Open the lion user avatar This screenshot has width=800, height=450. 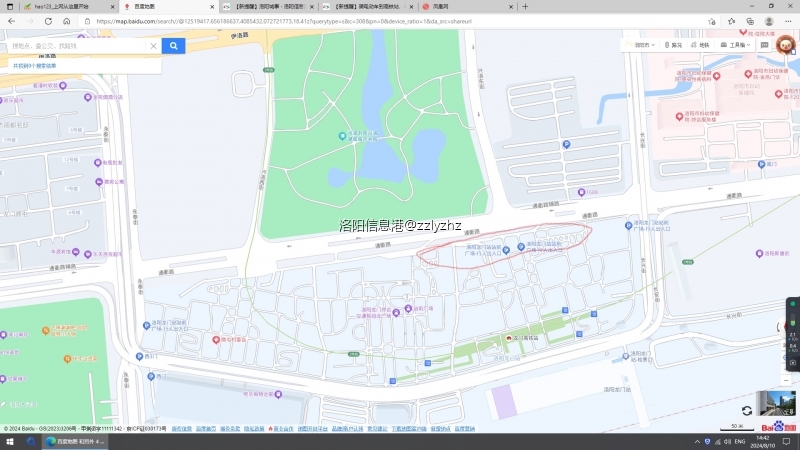pos(785,45)
